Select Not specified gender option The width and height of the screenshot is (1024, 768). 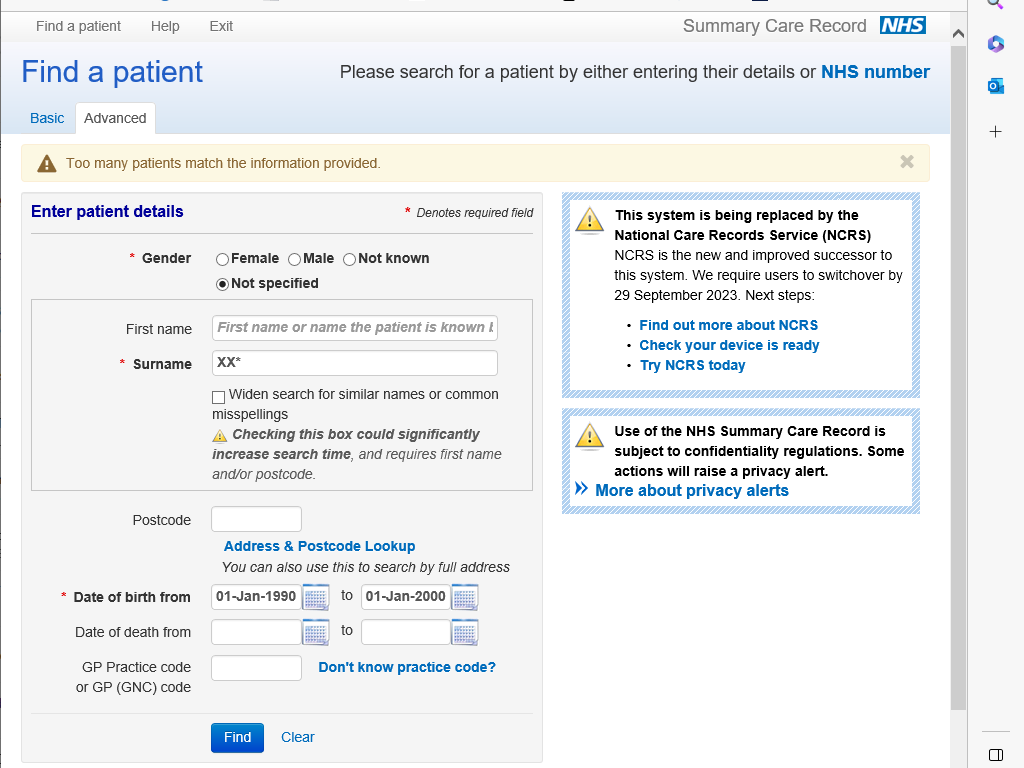(222, 284)
